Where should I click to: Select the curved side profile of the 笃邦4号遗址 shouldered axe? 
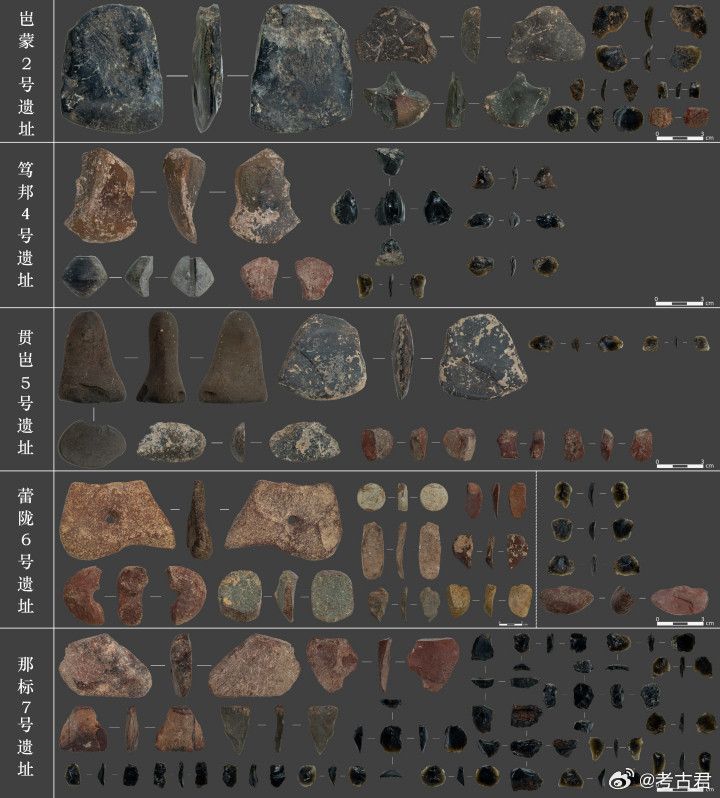pyautogui.click(x=183, y=195)
